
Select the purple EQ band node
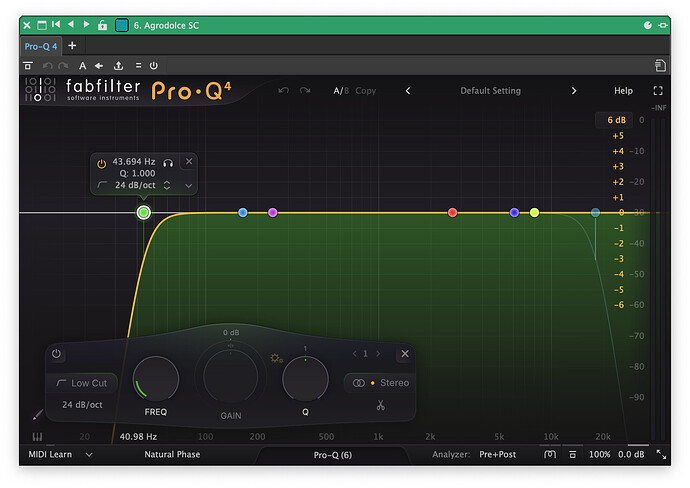pos(272,213)
